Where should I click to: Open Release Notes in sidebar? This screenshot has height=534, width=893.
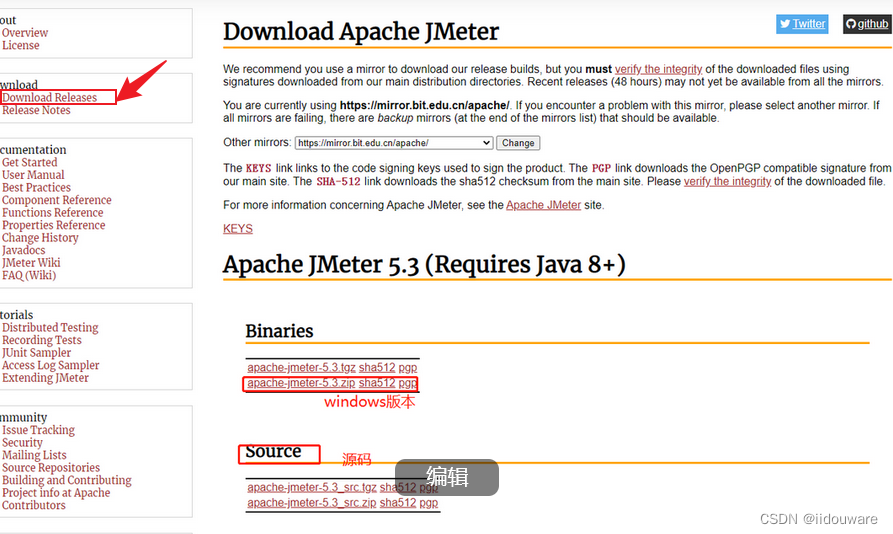36,110
